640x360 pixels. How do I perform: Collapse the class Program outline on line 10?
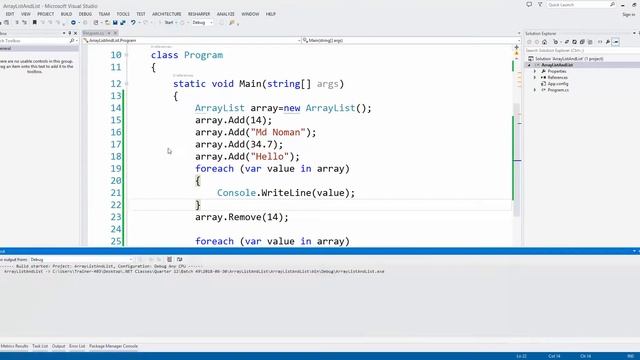[x=127, y=55]
